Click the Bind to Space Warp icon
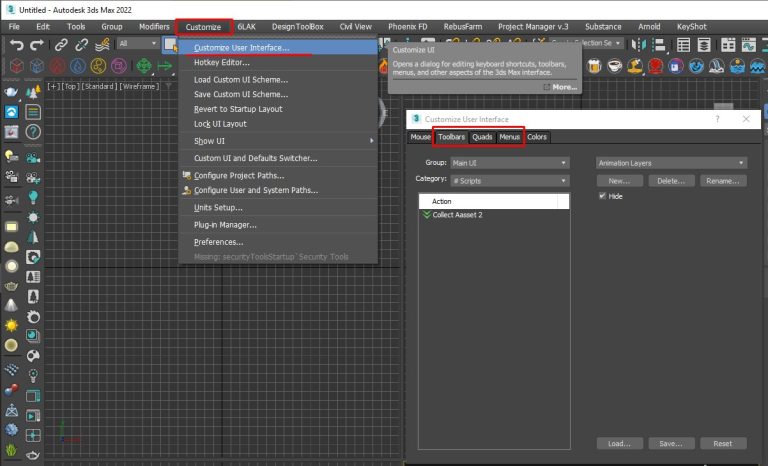The height and width of the screenshot is (466, 768). click(102, 45)
